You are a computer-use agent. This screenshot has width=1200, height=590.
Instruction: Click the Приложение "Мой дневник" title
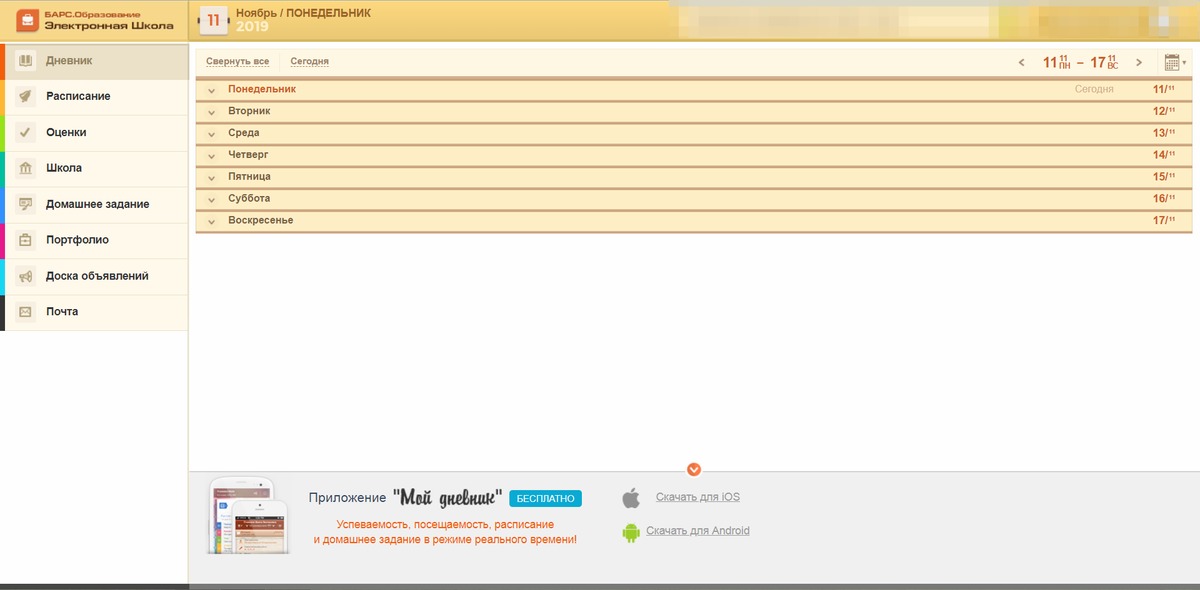tap(405, 497)
